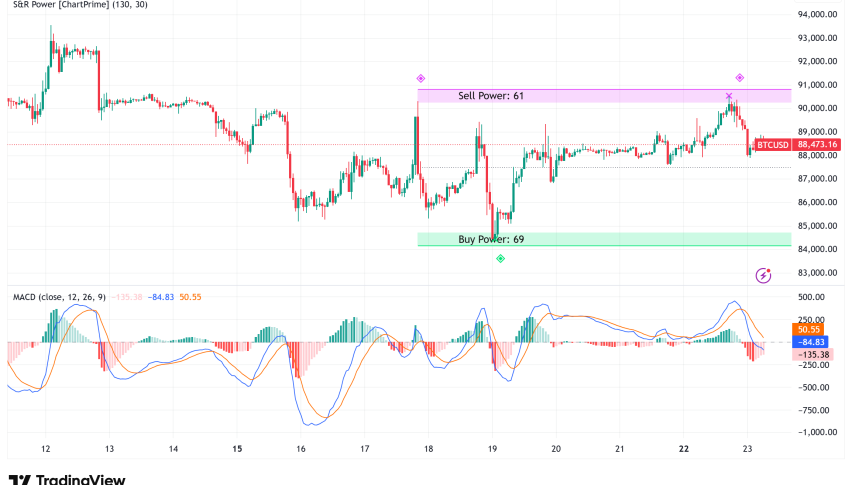852x485 pixels.
Task: Click the TradingView logo
Action: [67, 479]
